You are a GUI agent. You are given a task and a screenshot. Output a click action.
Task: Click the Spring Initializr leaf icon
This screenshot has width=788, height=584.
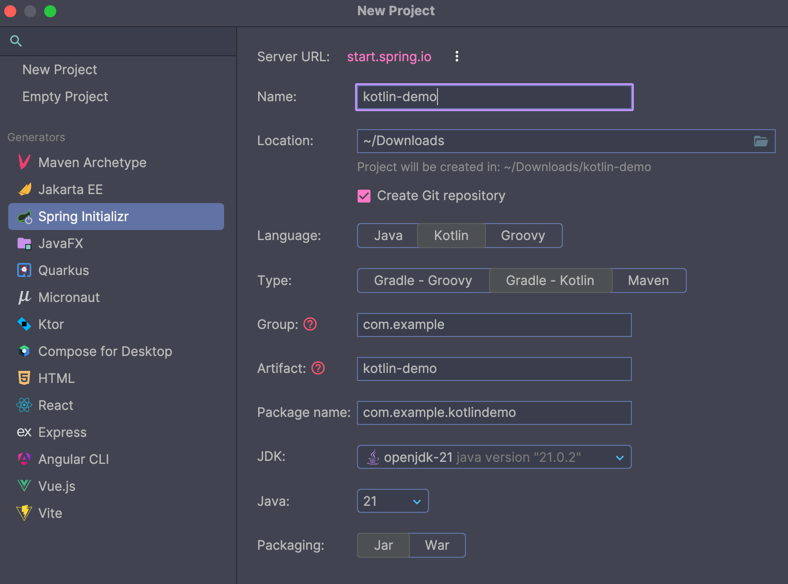25,217
